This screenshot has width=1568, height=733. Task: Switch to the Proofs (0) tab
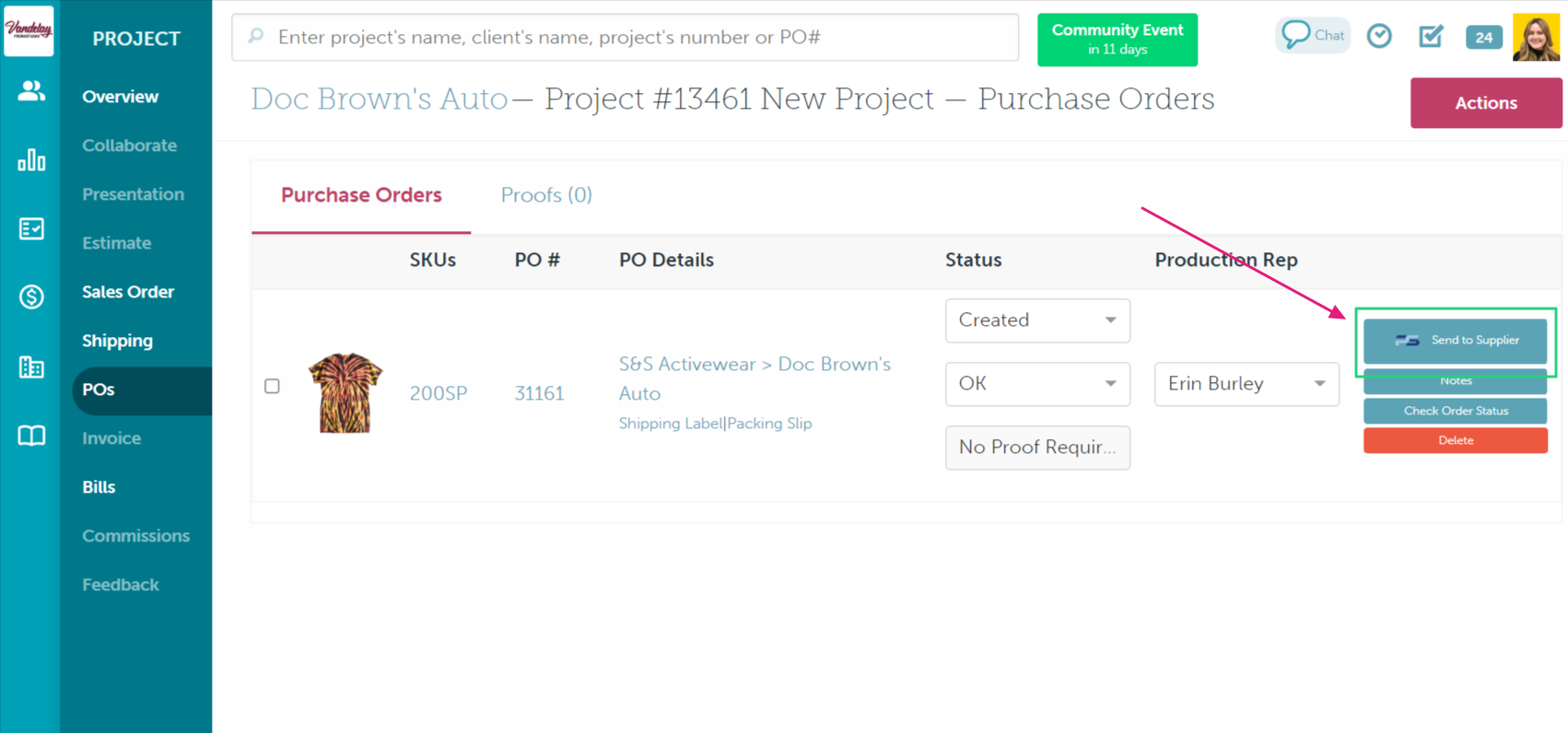[546, 195]
